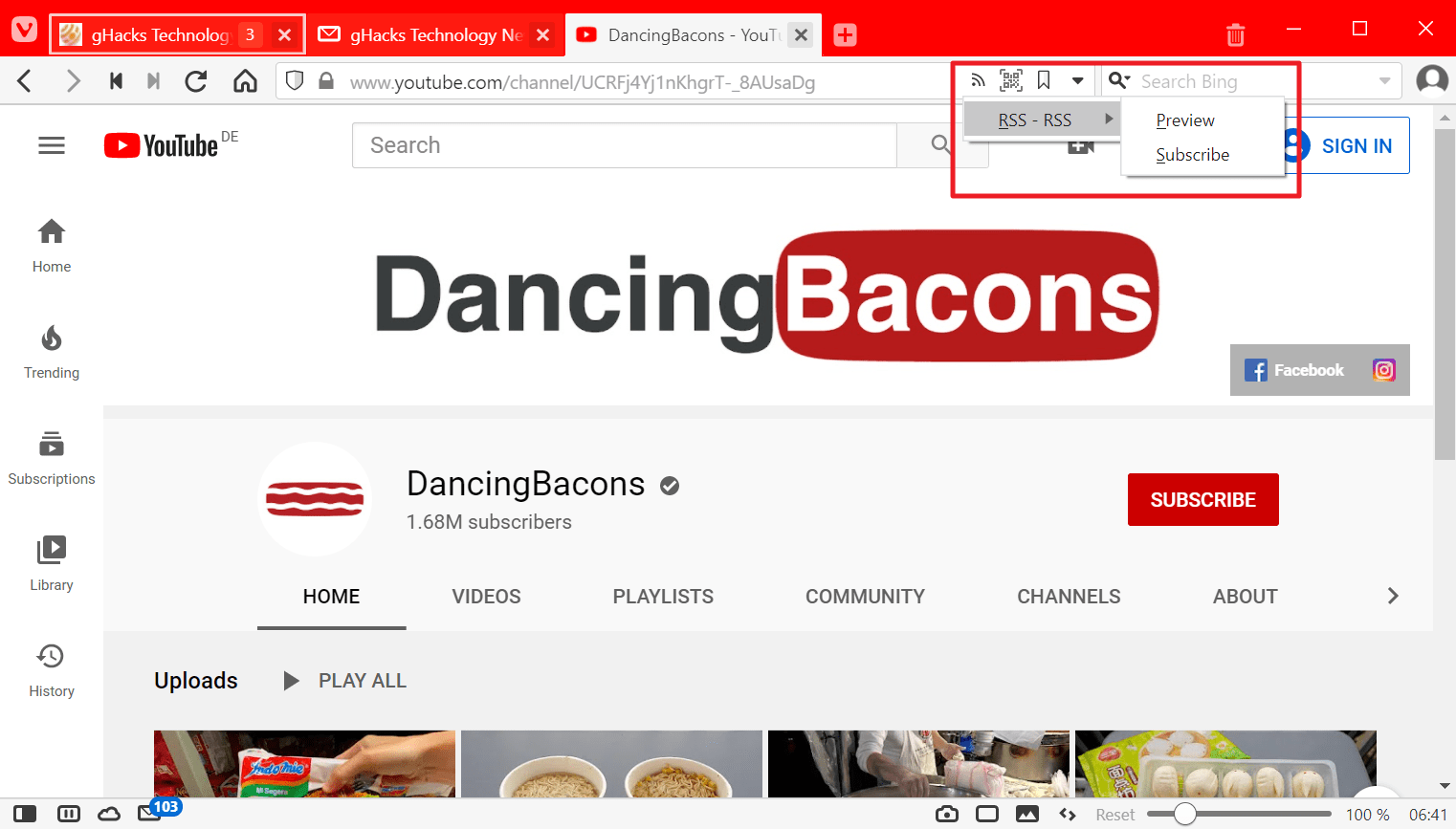Go back to the previous page
Screen dimensions: 1456x829
(x=25, y=81)
